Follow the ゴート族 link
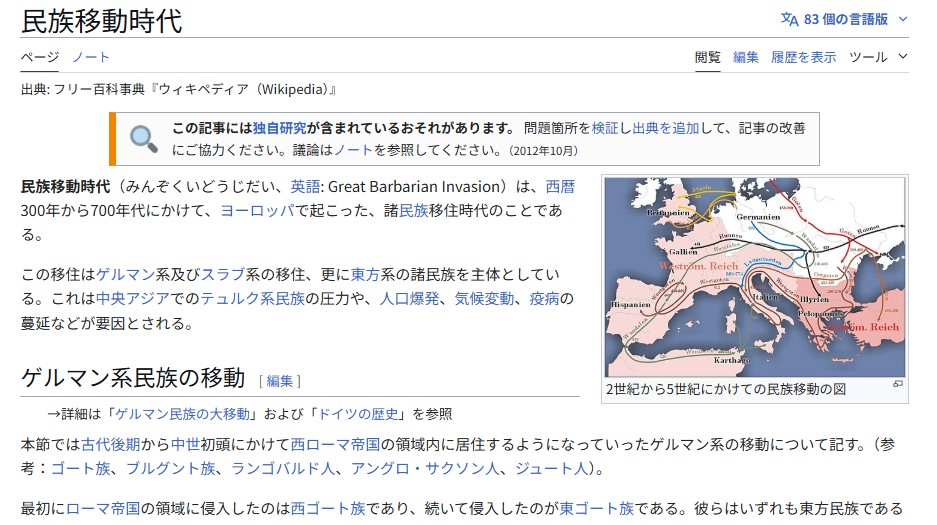Viewport: 937px width, 525px height. (x=81, y=468)
